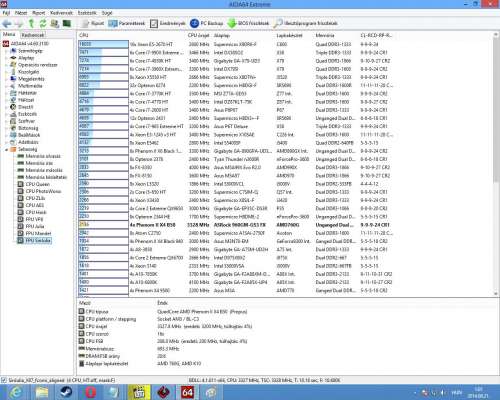Open the Report toolbar button
500x400 pixels.
[x=93, y=23]
